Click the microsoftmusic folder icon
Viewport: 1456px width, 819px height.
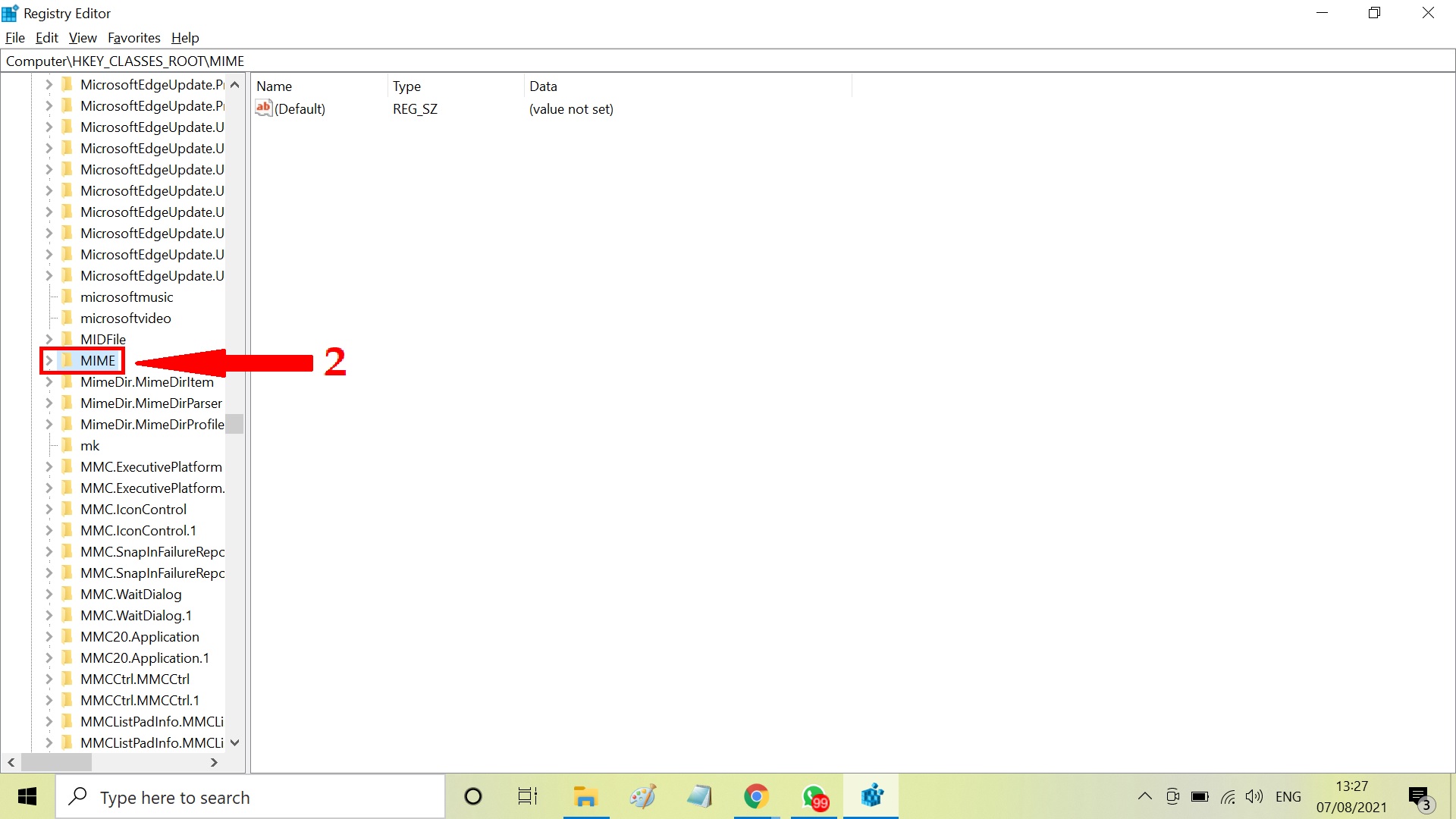coord(67,297)
